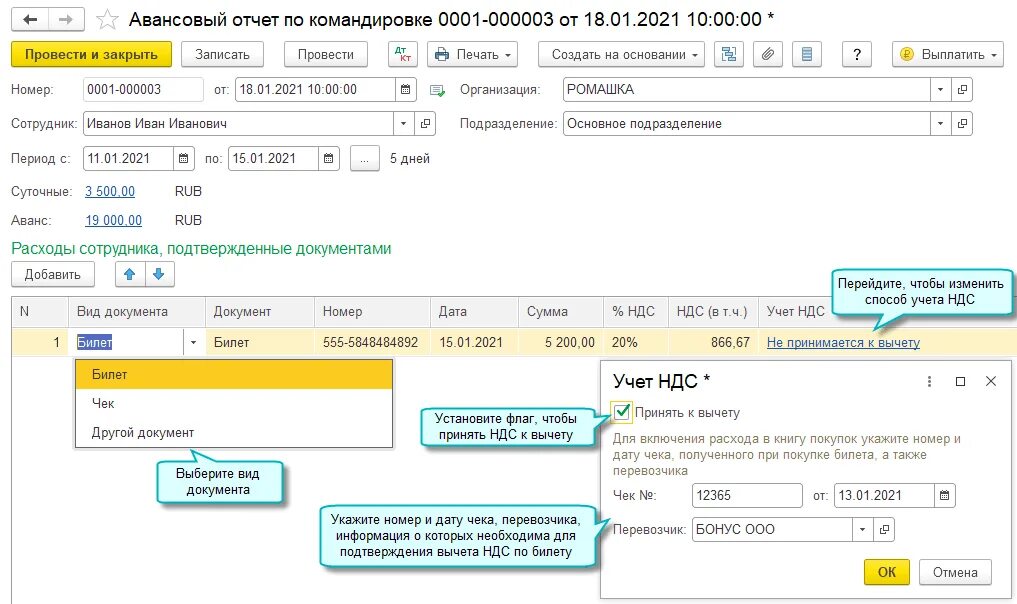
Task: Click the Сумма column header
Action: coord(561,311)
